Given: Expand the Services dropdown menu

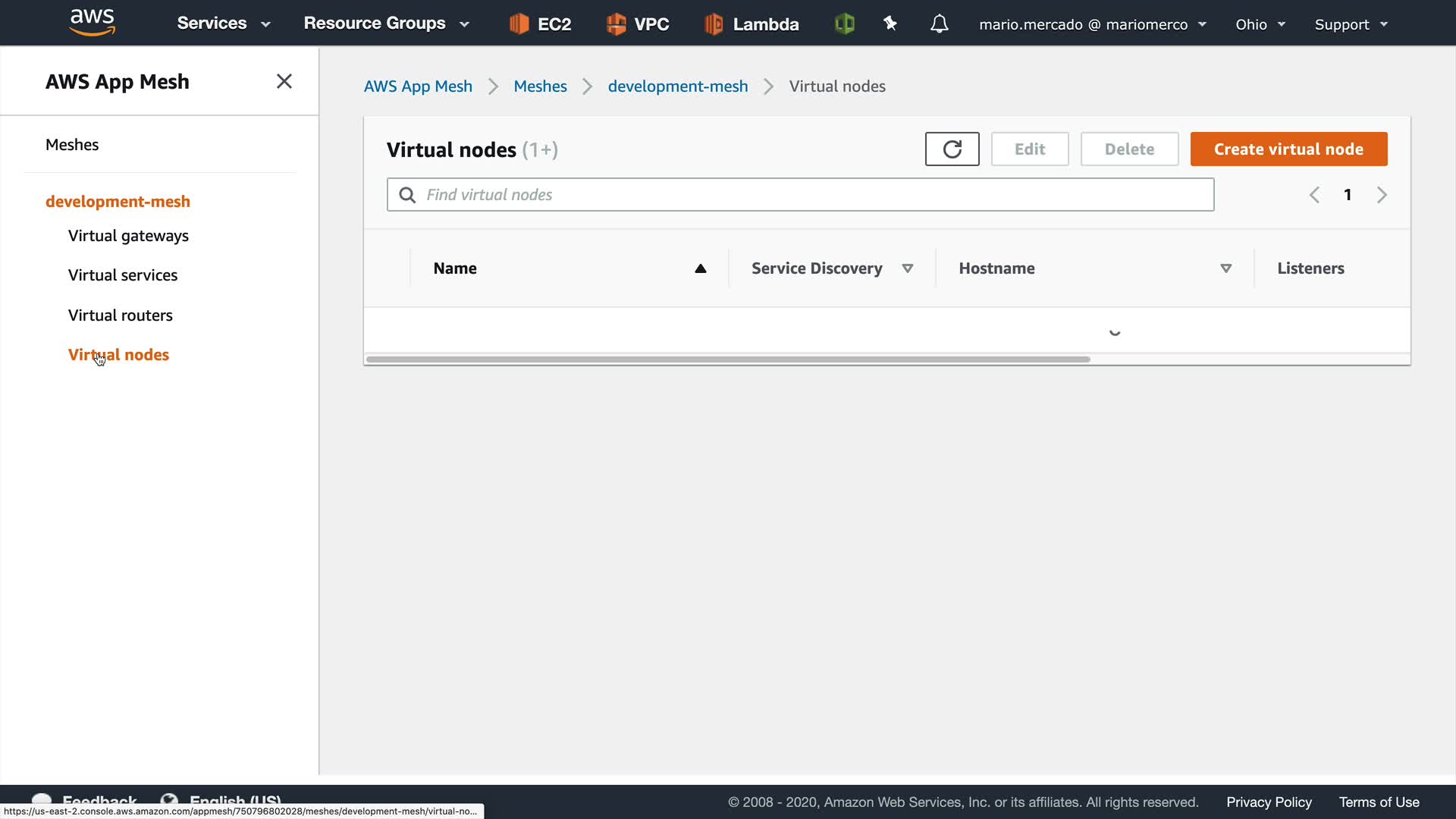Looking at the screenshot, I should (223, 24).
